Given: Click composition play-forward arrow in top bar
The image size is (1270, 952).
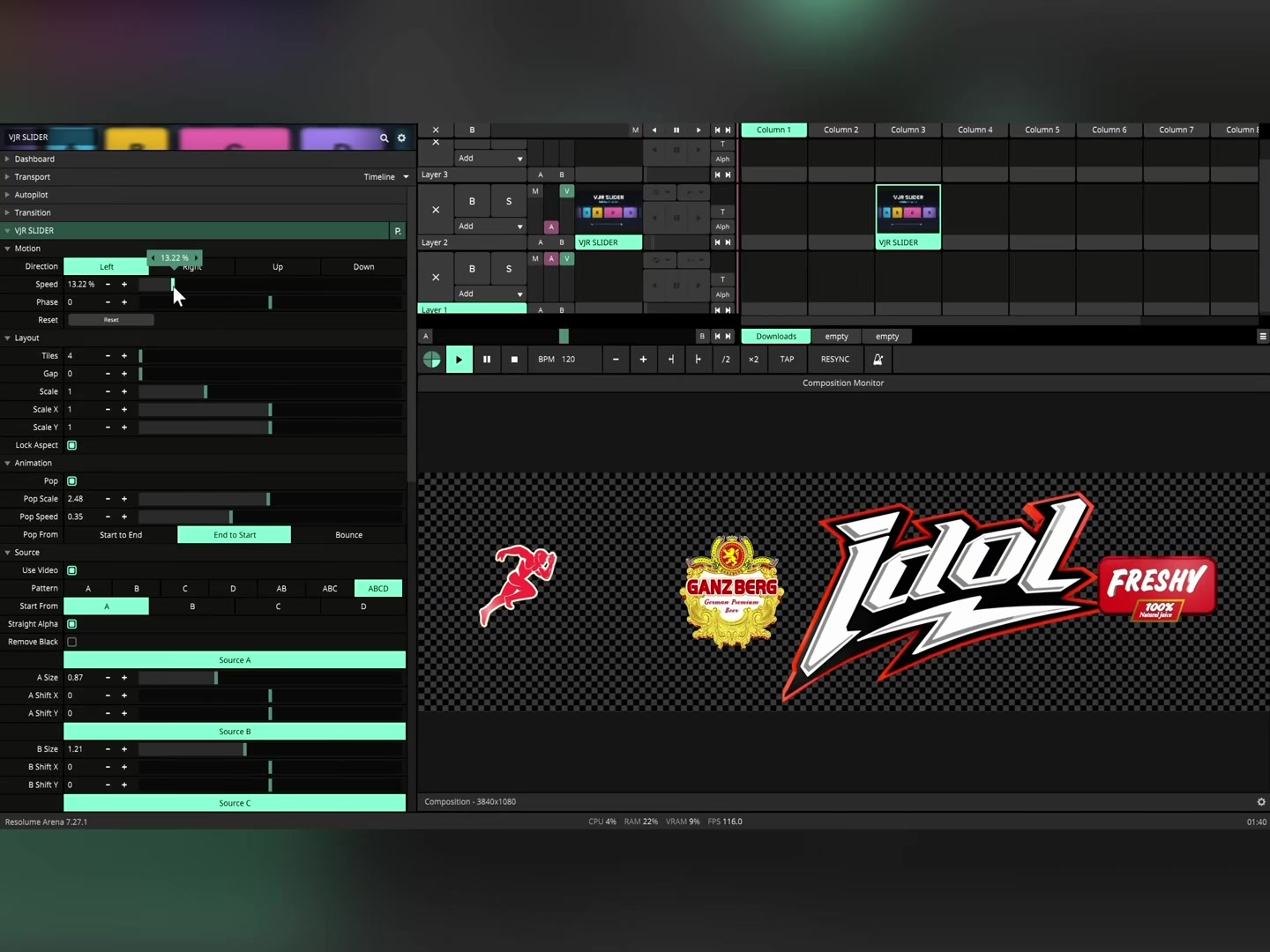Looking at the screenshot, I should (698, 130).
